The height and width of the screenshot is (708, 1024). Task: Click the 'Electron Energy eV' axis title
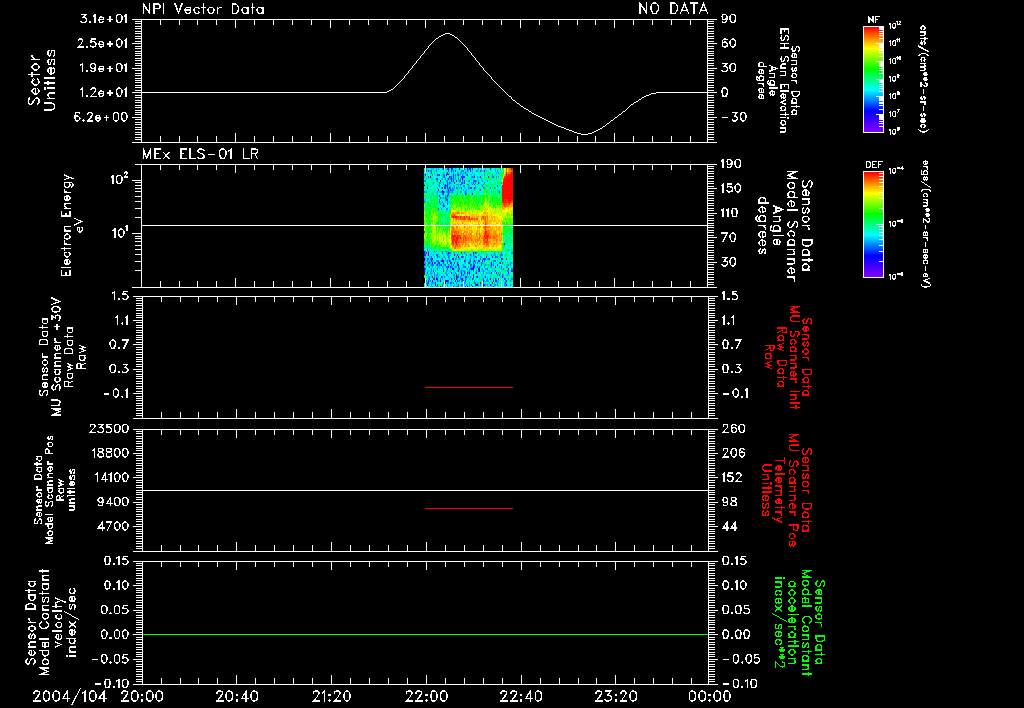[x=72, y=225]
